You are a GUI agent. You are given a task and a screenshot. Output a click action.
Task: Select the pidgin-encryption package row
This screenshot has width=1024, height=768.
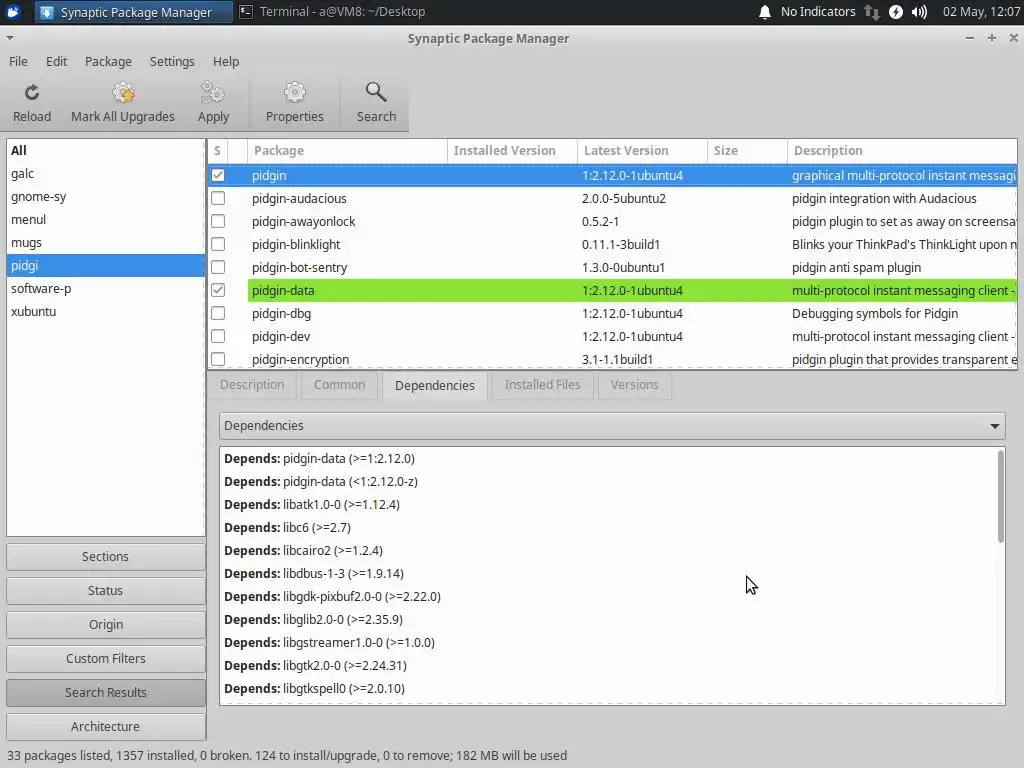coord(613,359)
